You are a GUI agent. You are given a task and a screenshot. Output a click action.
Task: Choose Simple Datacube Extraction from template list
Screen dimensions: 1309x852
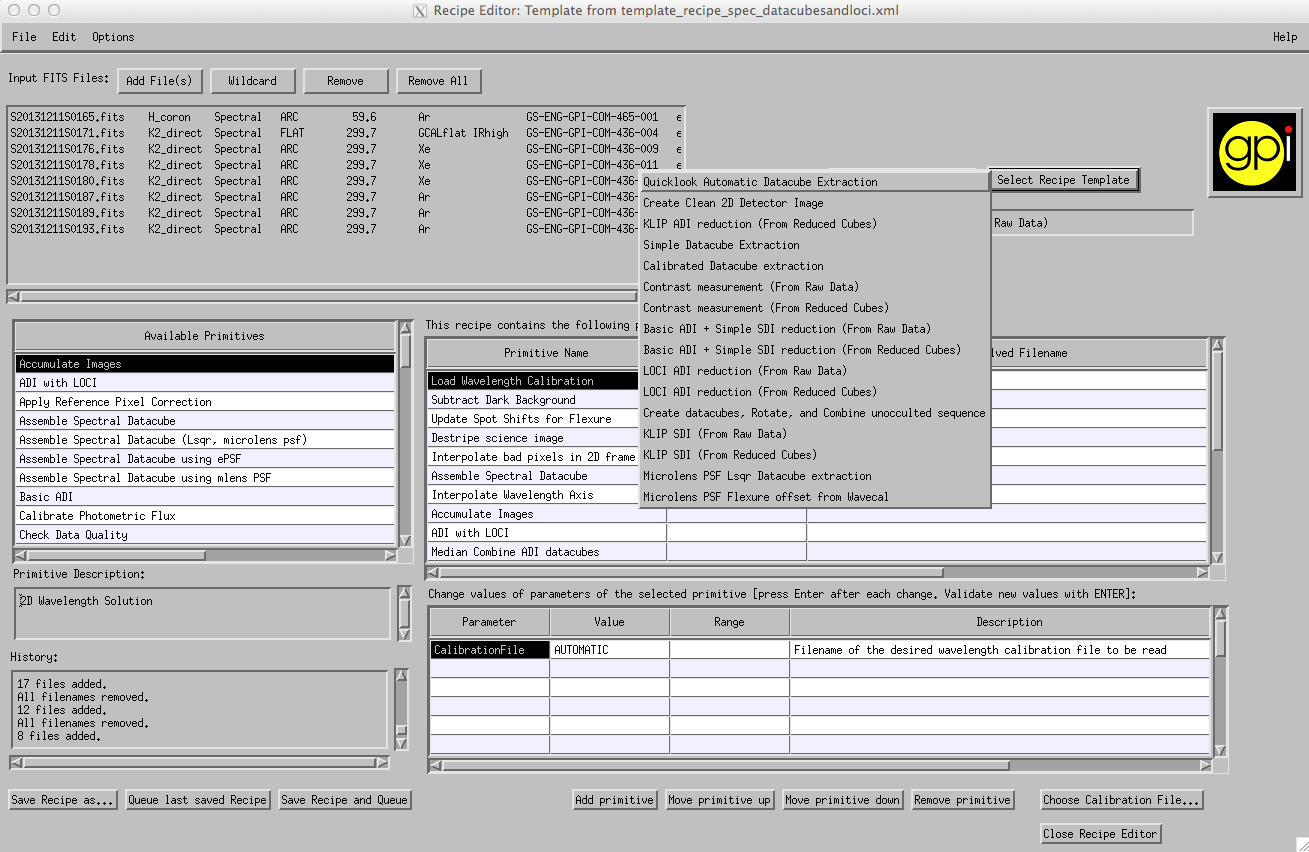[x=721, y=245]
